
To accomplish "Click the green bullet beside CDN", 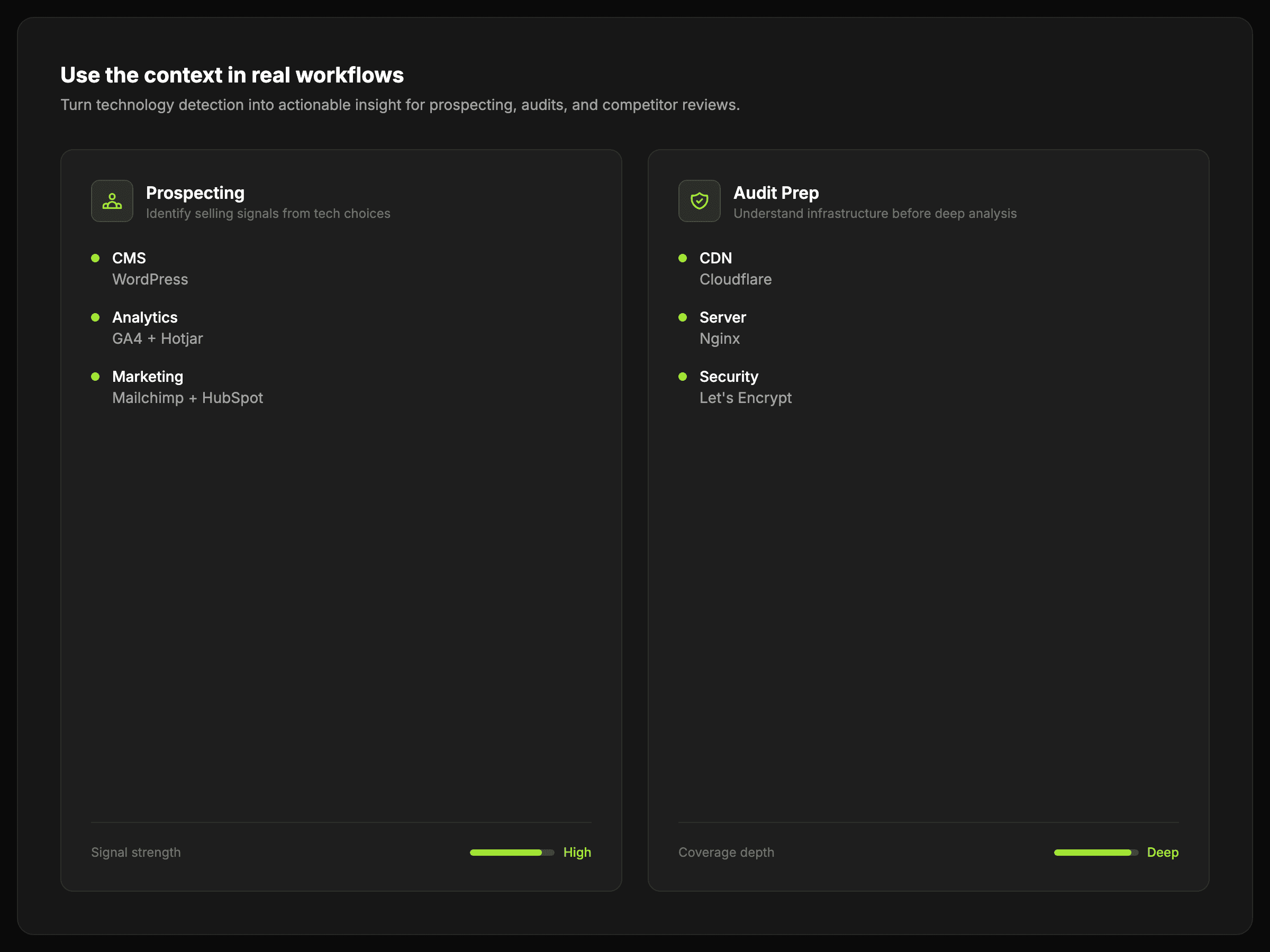I will [683, 258].
